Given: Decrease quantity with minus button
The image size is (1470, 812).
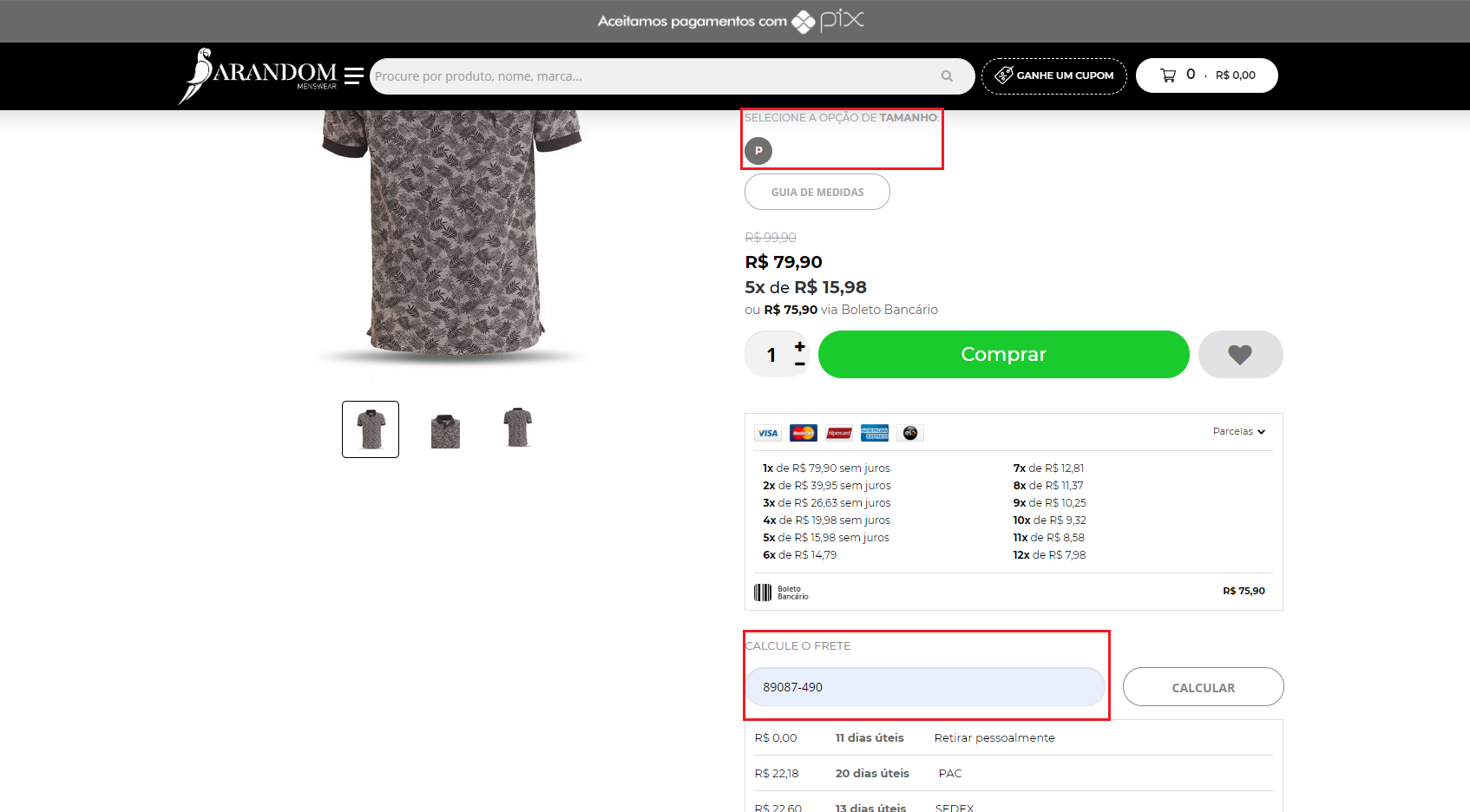Looking at the screenshot, I should [799, 364].
